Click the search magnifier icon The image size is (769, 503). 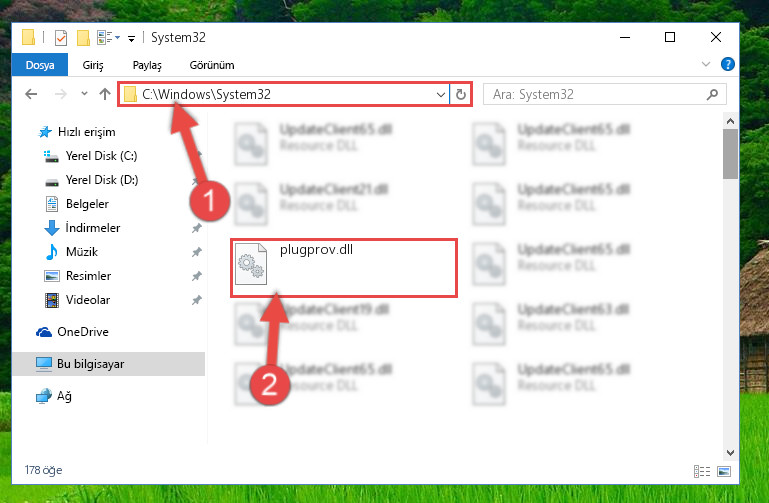pos(713,94)
